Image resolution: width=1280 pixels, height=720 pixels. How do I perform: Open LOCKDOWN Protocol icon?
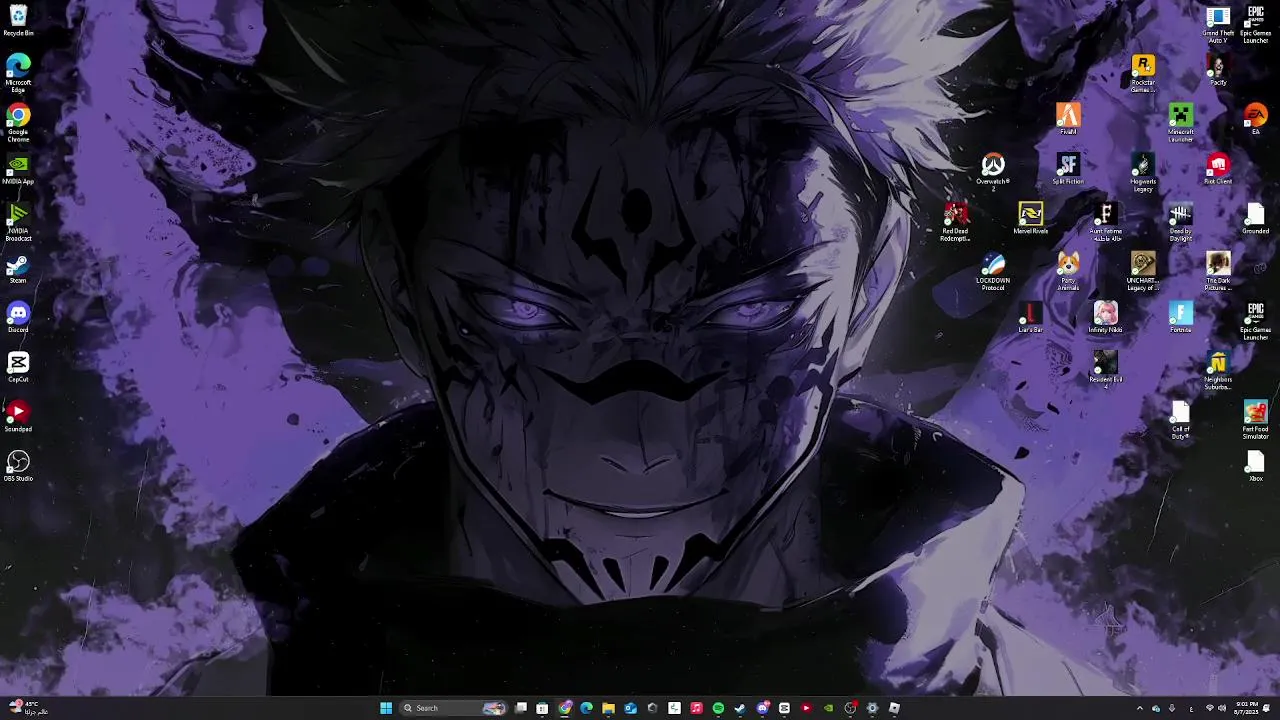coord(993,271)
